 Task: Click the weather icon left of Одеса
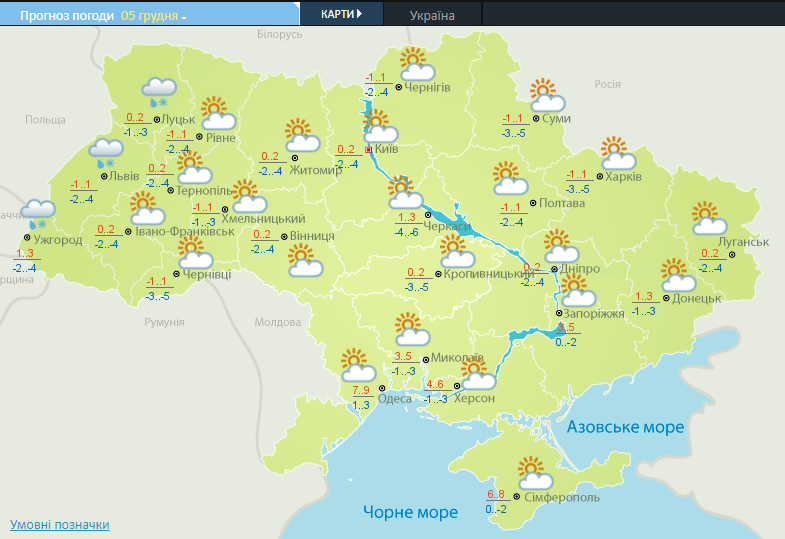[x=355, y=363]
